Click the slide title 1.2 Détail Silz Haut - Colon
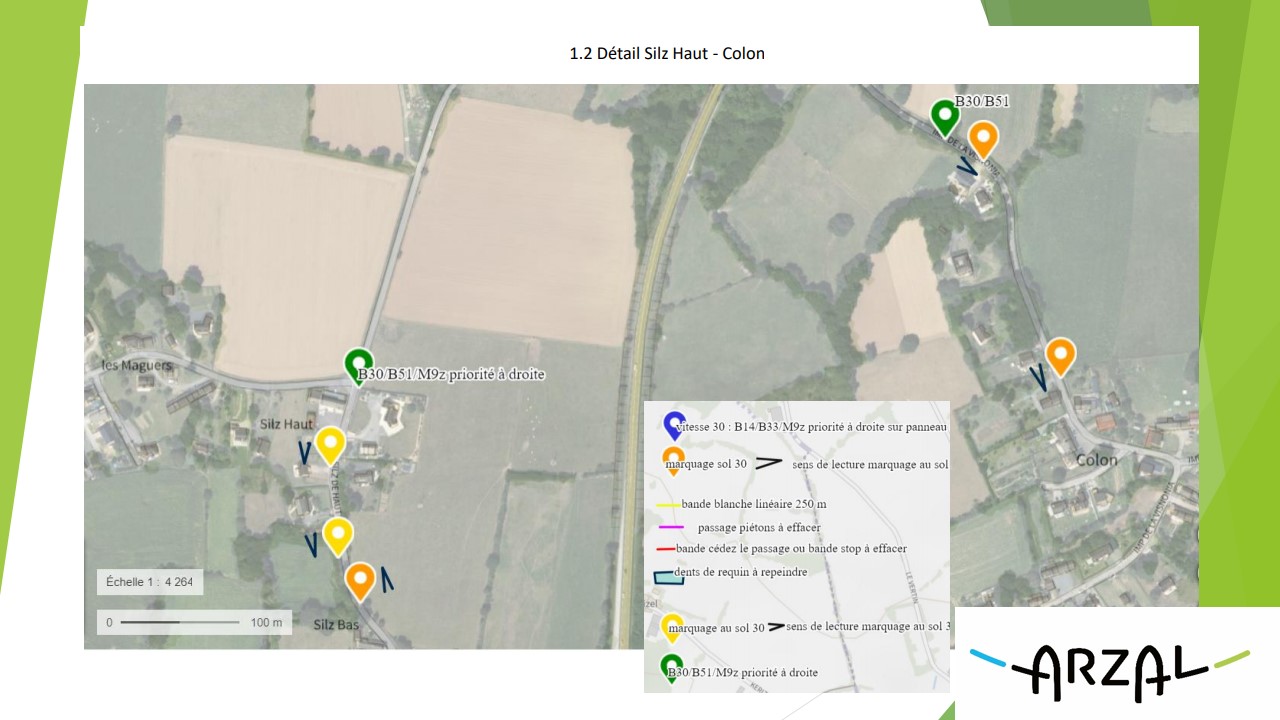The width and height of the screenshot is (1280, 720). pos(667,54)
